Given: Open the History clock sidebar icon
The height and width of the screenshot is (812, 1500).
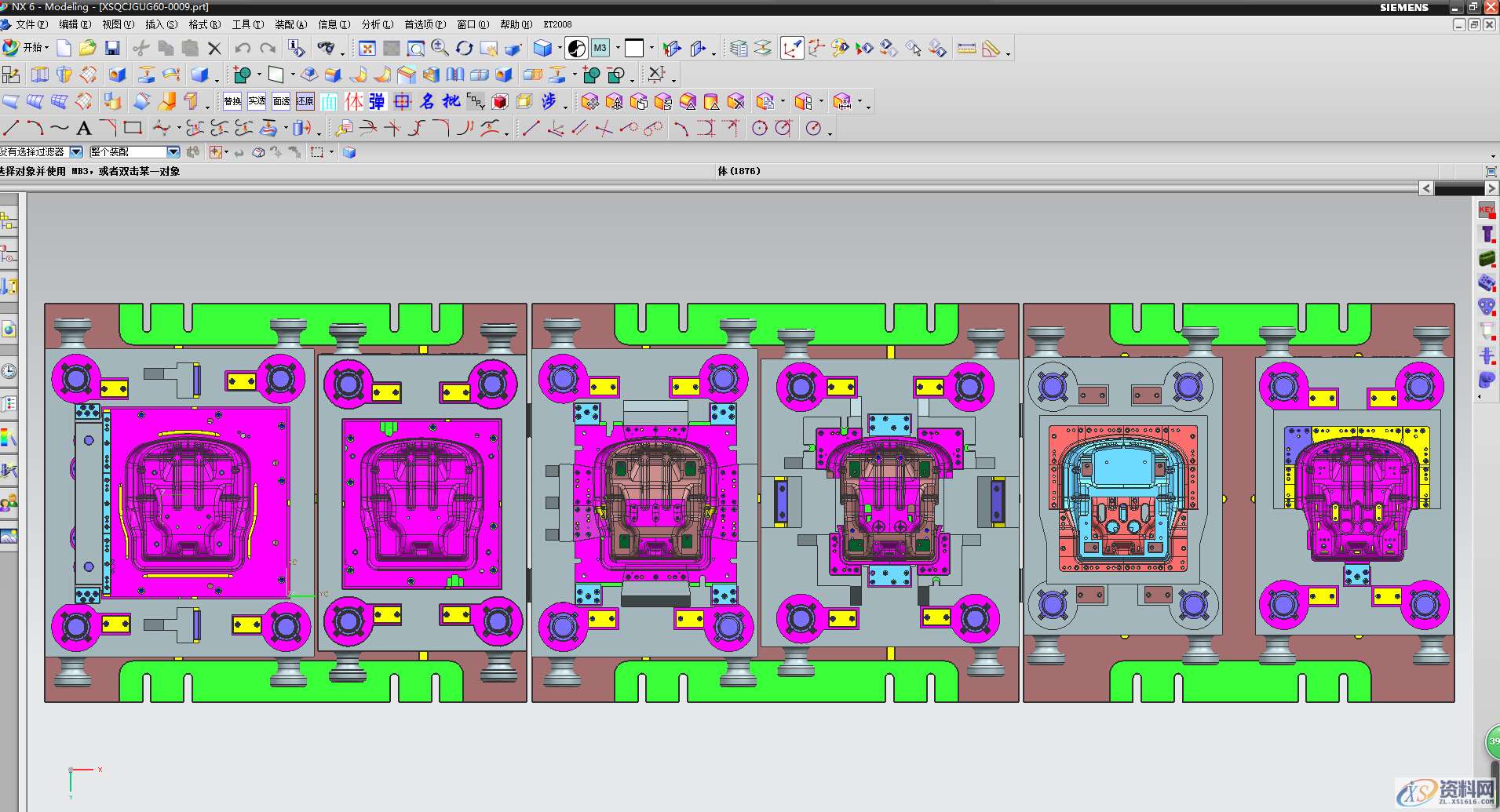Looking at the screenshot, I should pyautogui.click(x=9, y=371).
